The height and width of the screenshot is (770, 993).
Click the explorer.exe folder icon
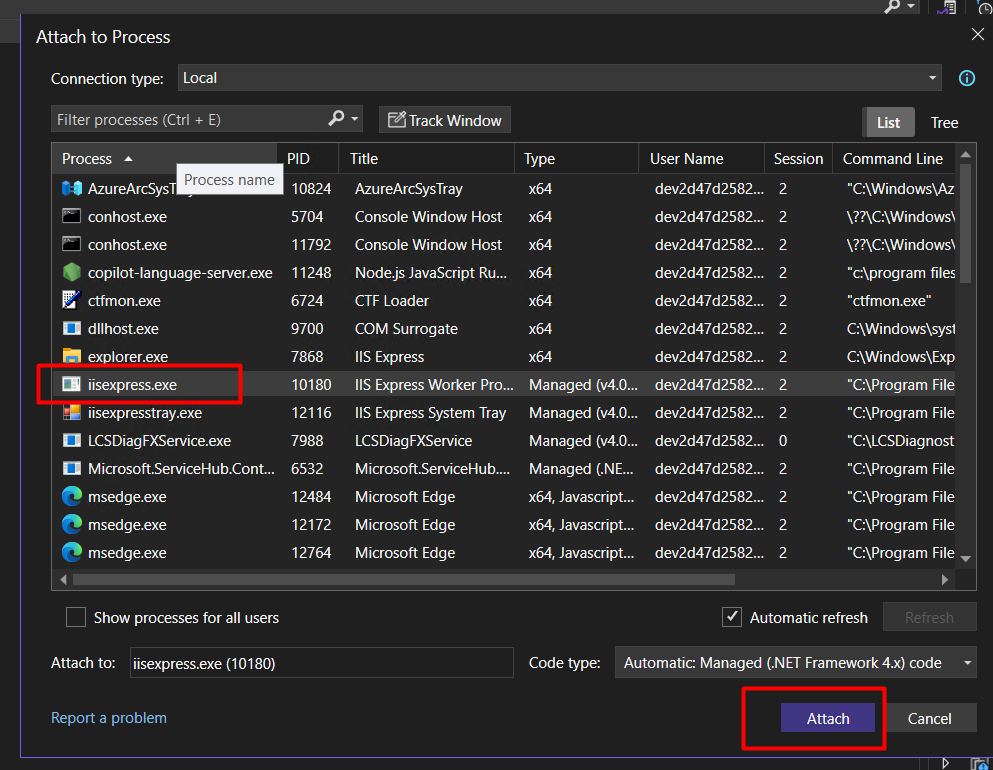pos(71,357)
